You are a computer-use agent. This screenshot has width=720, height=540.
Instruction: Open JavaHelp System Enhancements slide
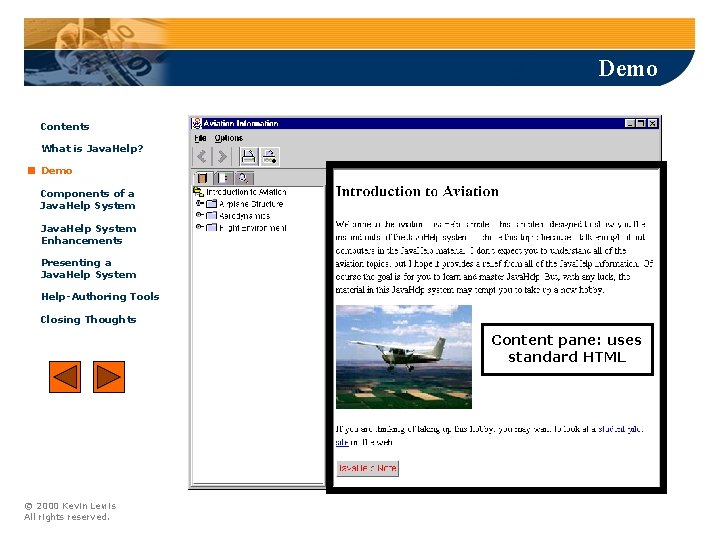89,234
